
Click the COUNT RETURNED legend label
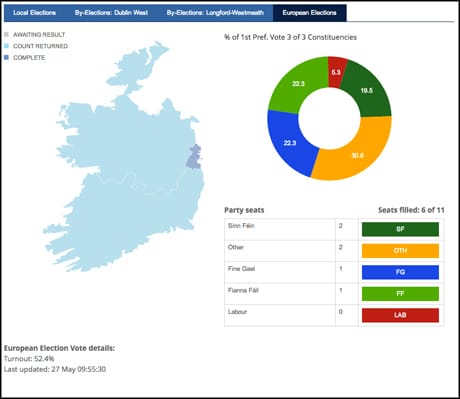[40, 46]
